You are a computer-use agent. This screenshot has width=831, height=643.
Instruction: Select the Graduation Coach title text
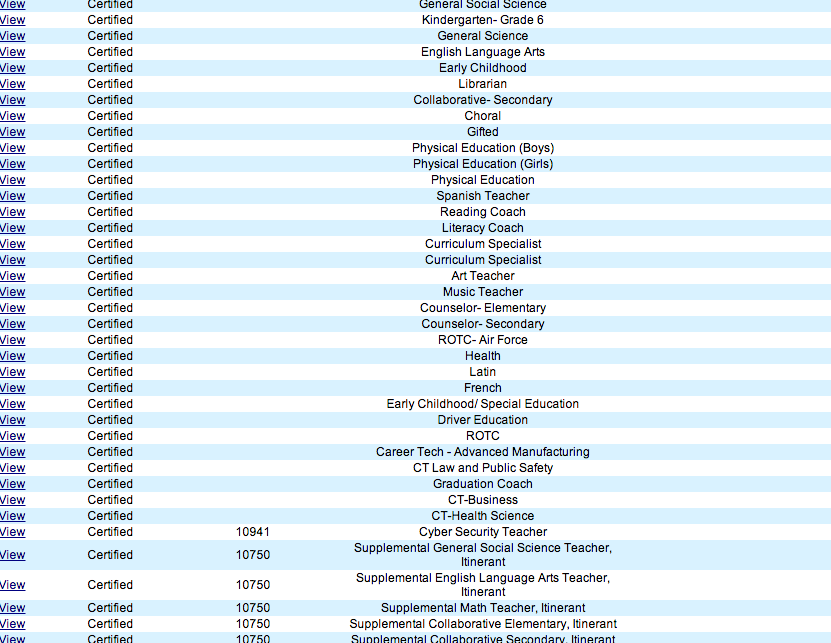click(483, 484)
